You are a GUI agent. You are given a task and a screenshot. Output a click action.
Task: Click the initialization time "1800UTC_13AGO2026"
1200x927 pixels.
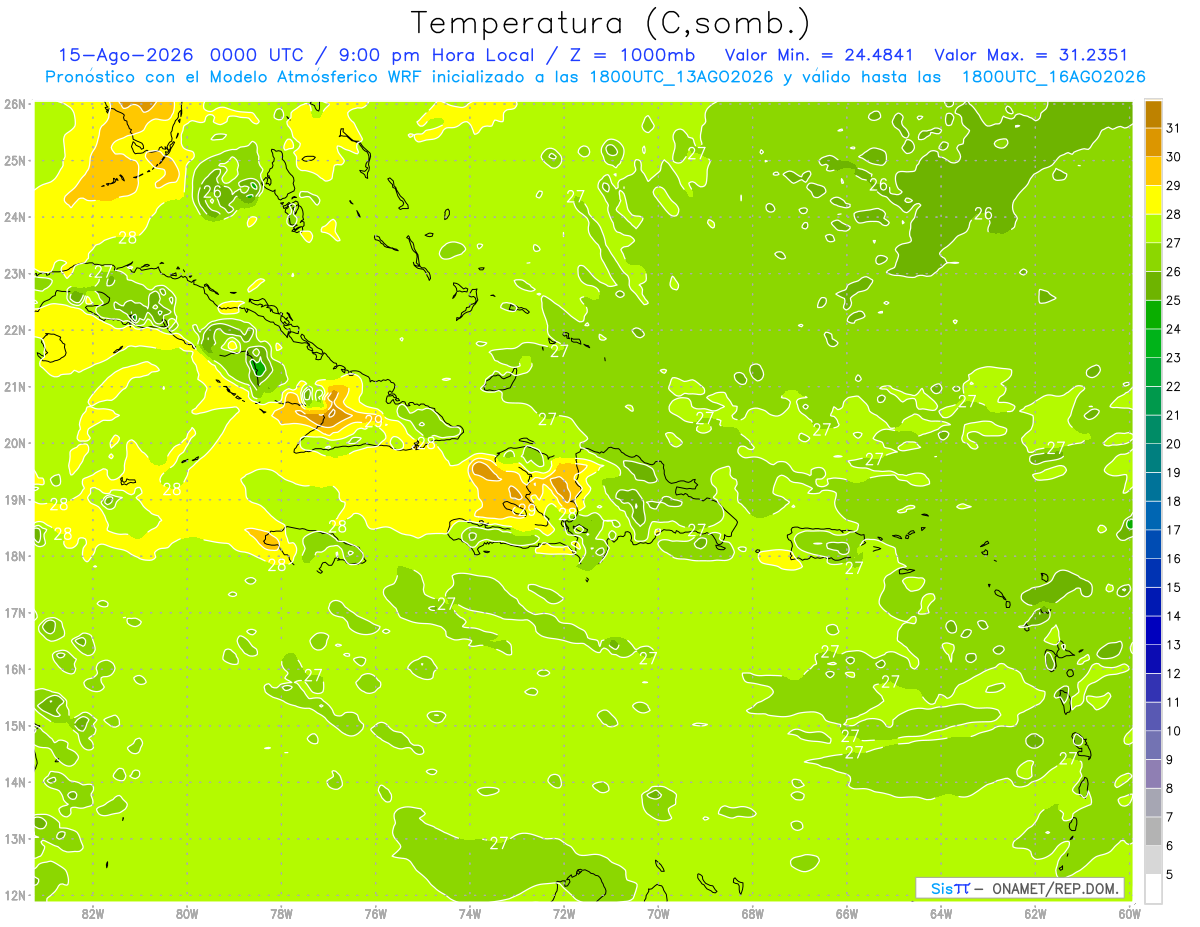pos(682,77)
